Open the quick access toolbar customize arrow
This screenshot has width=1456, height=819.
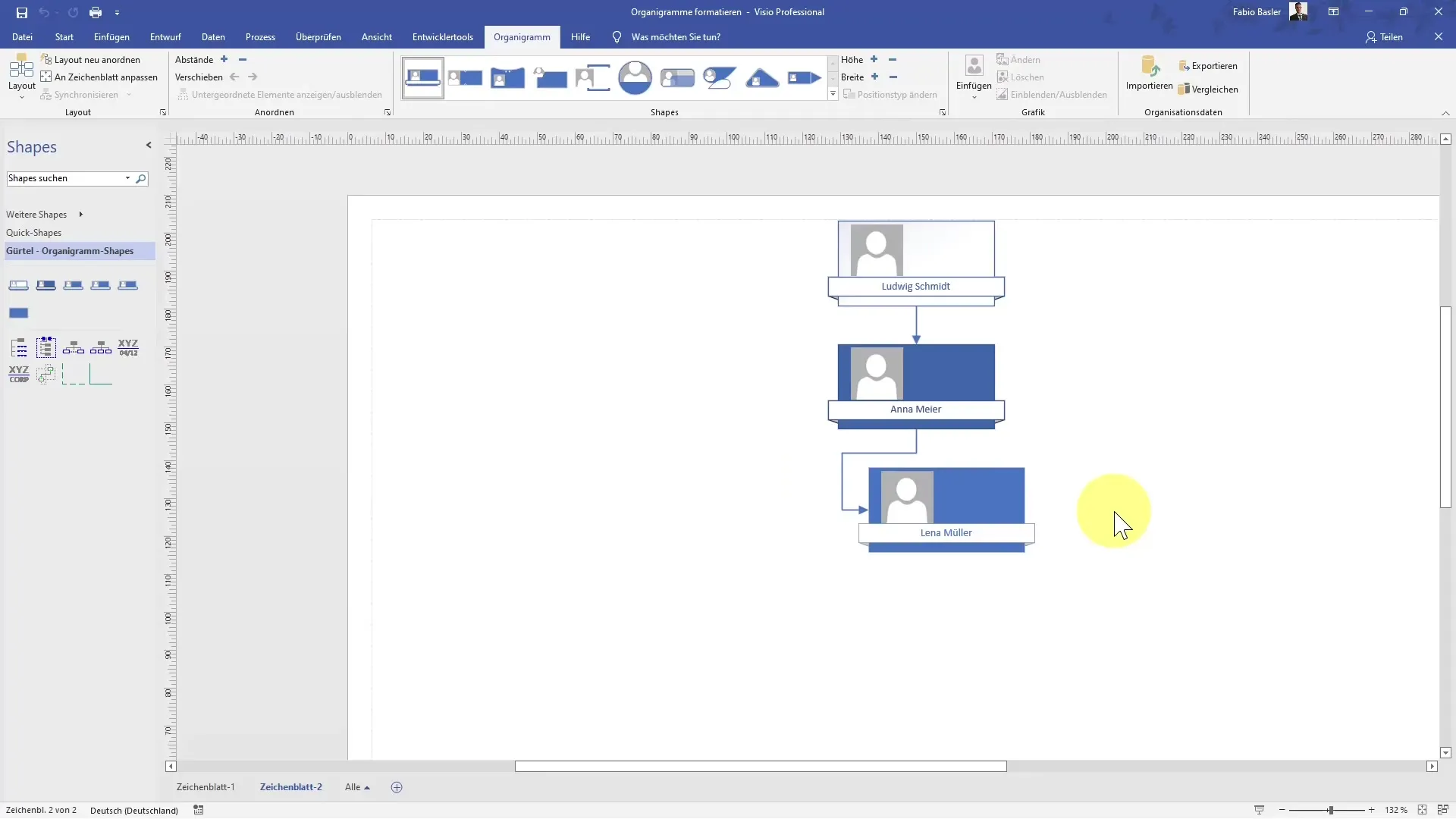tap(117, 13)
